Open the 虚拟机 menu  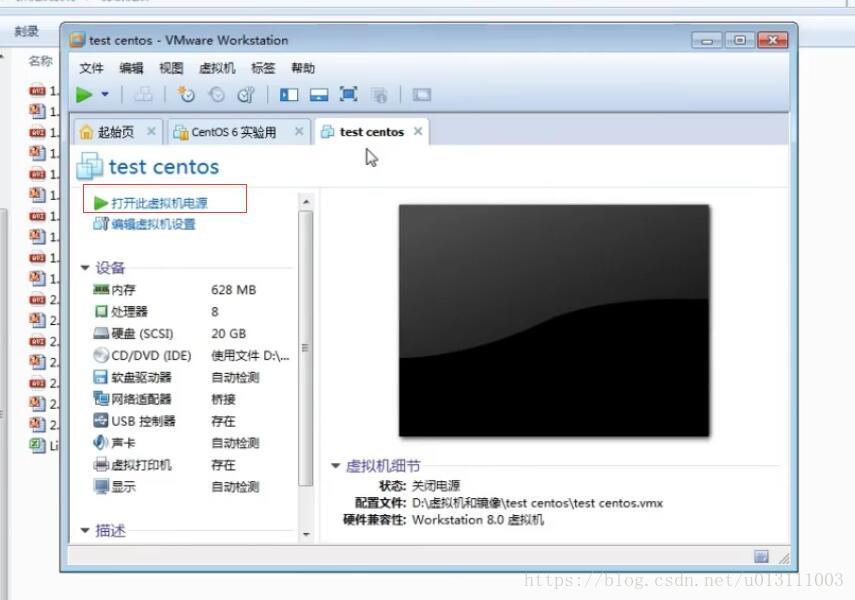pyautogui.click(x=217, y=68)
